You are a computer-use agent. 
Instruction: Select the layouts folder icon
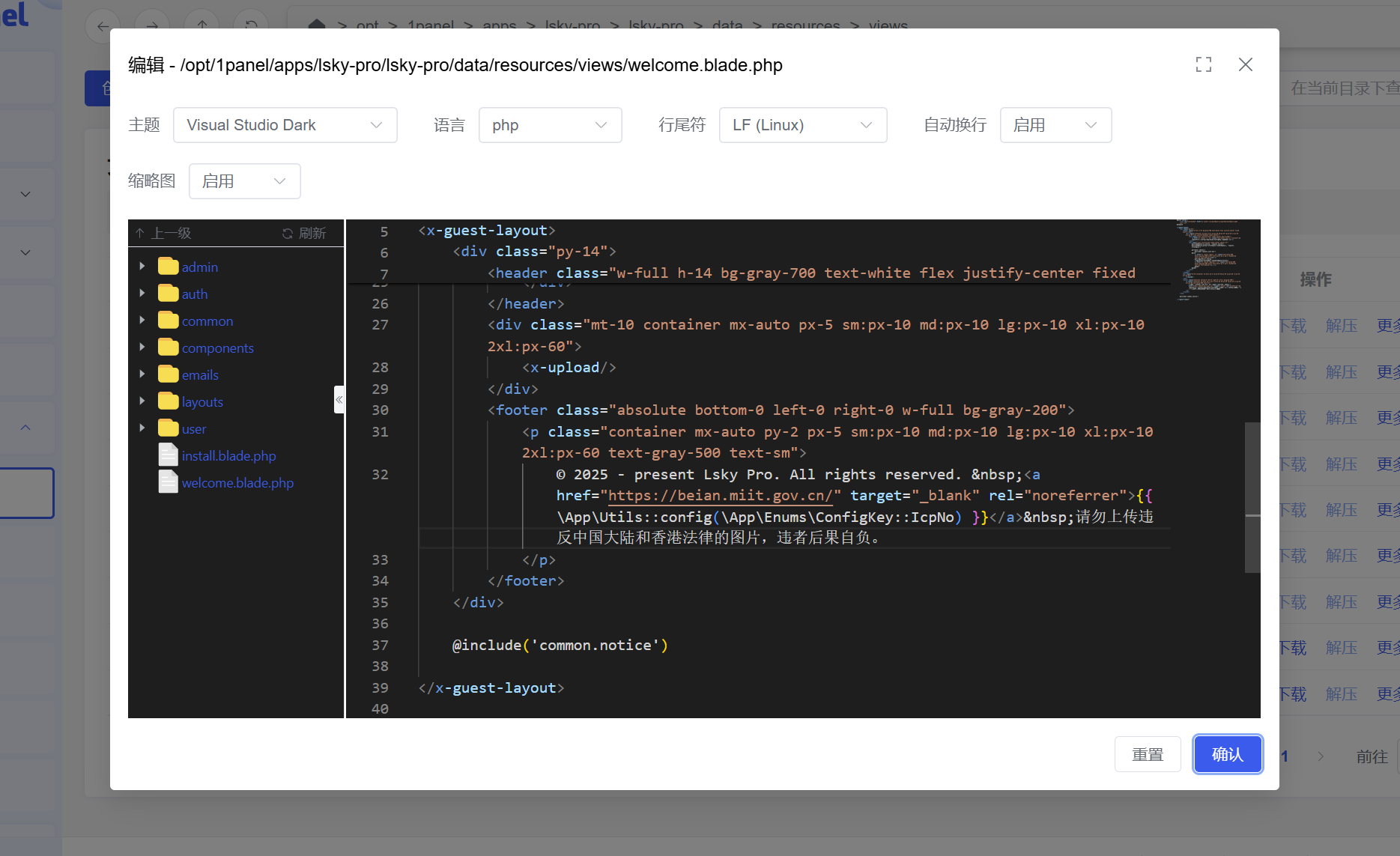(x=169, y=401)
